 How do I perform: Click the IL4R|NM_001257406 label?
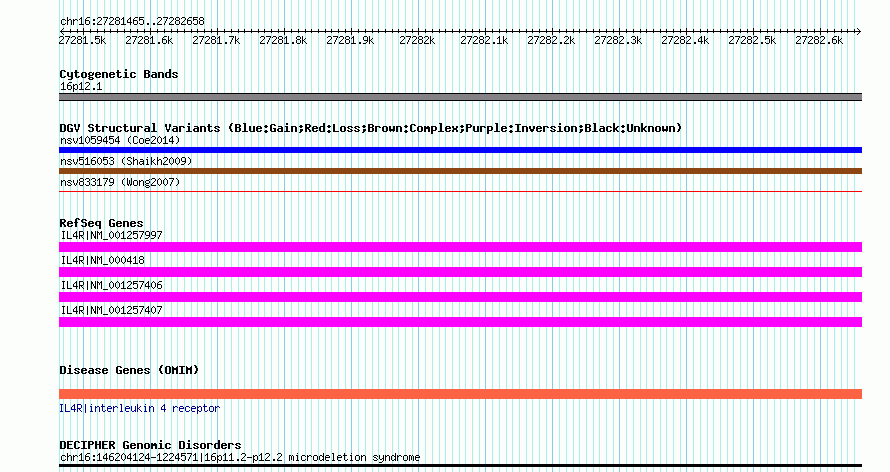tap(111, 285)
